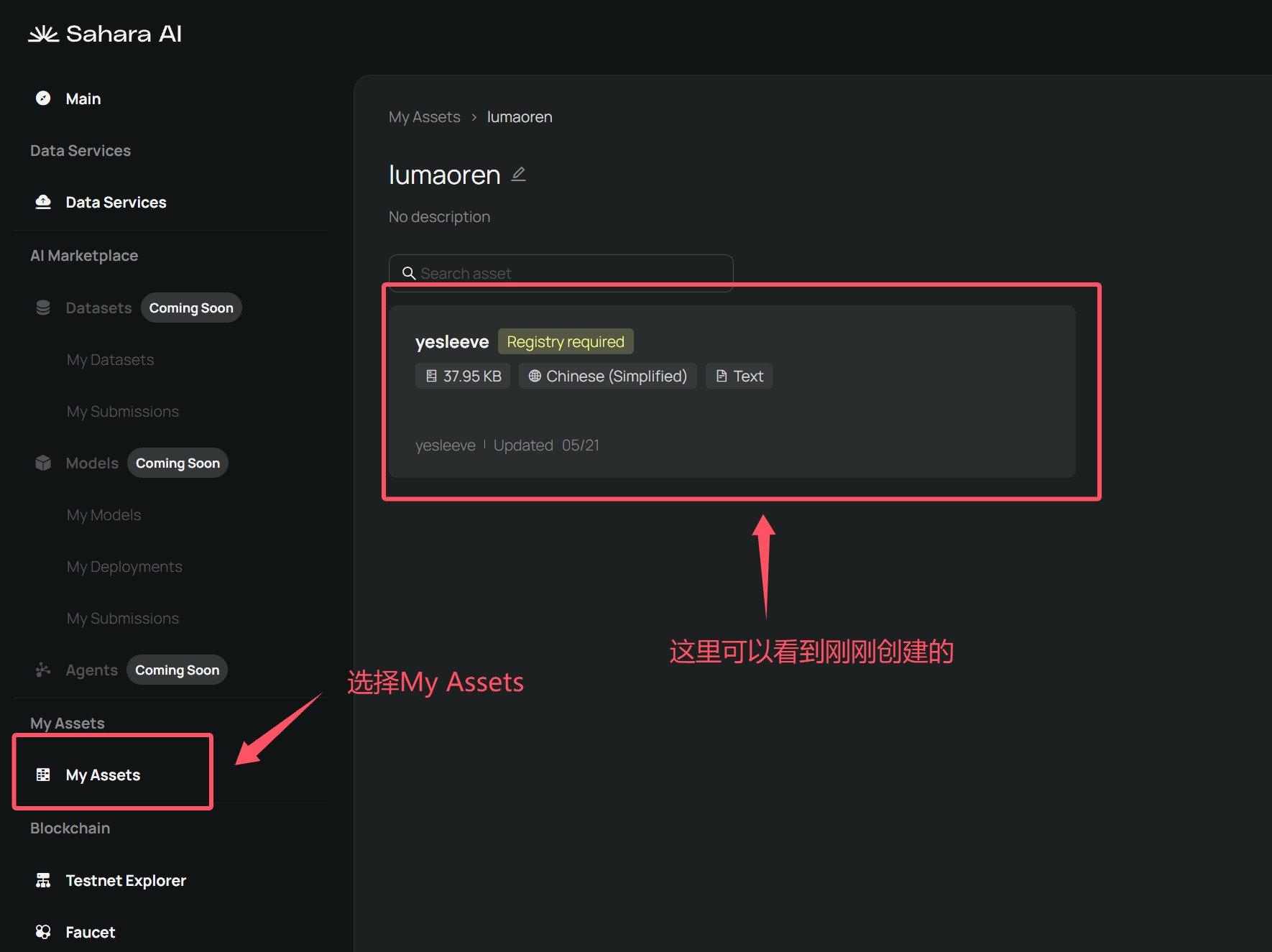The image size is (1272, 952).
Task: Click the Testnet Explorer icon
Action: [x=43, y=880]
